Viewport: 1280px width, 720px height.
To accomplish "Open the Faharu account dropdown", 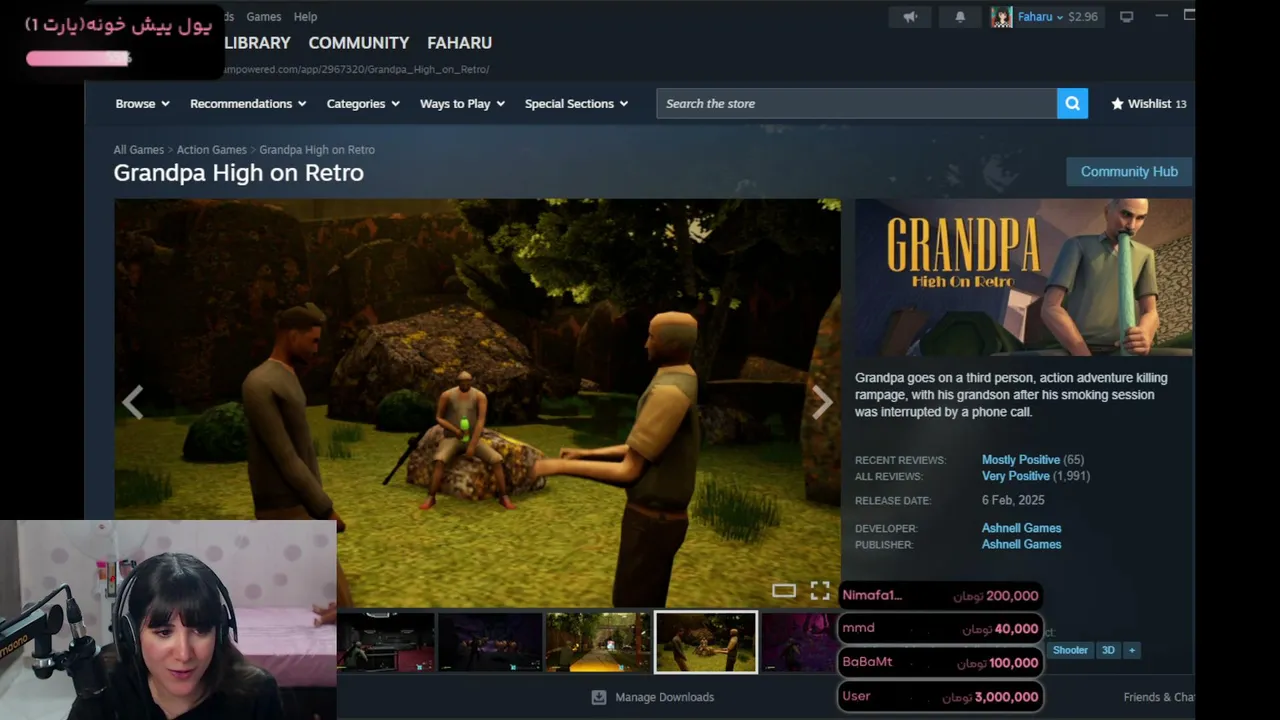I will [x=1040, y=16].
